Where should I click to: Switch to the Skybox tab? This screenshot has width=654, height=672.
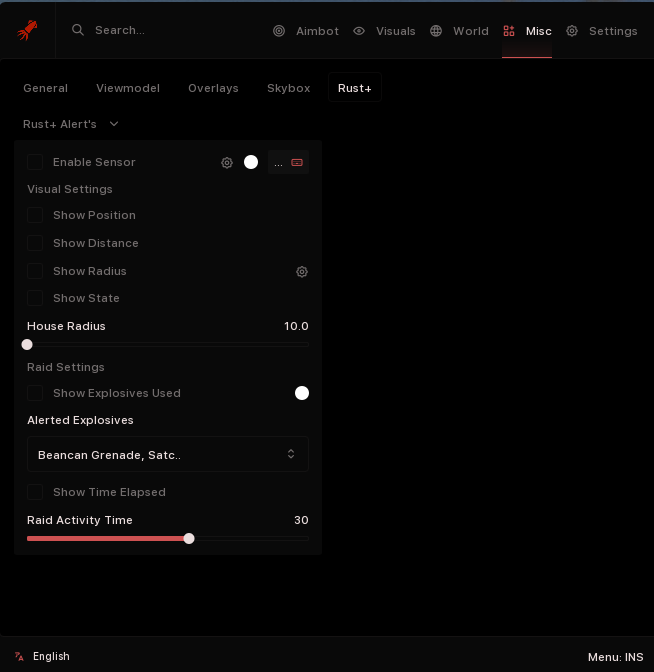tap(288, 88)
